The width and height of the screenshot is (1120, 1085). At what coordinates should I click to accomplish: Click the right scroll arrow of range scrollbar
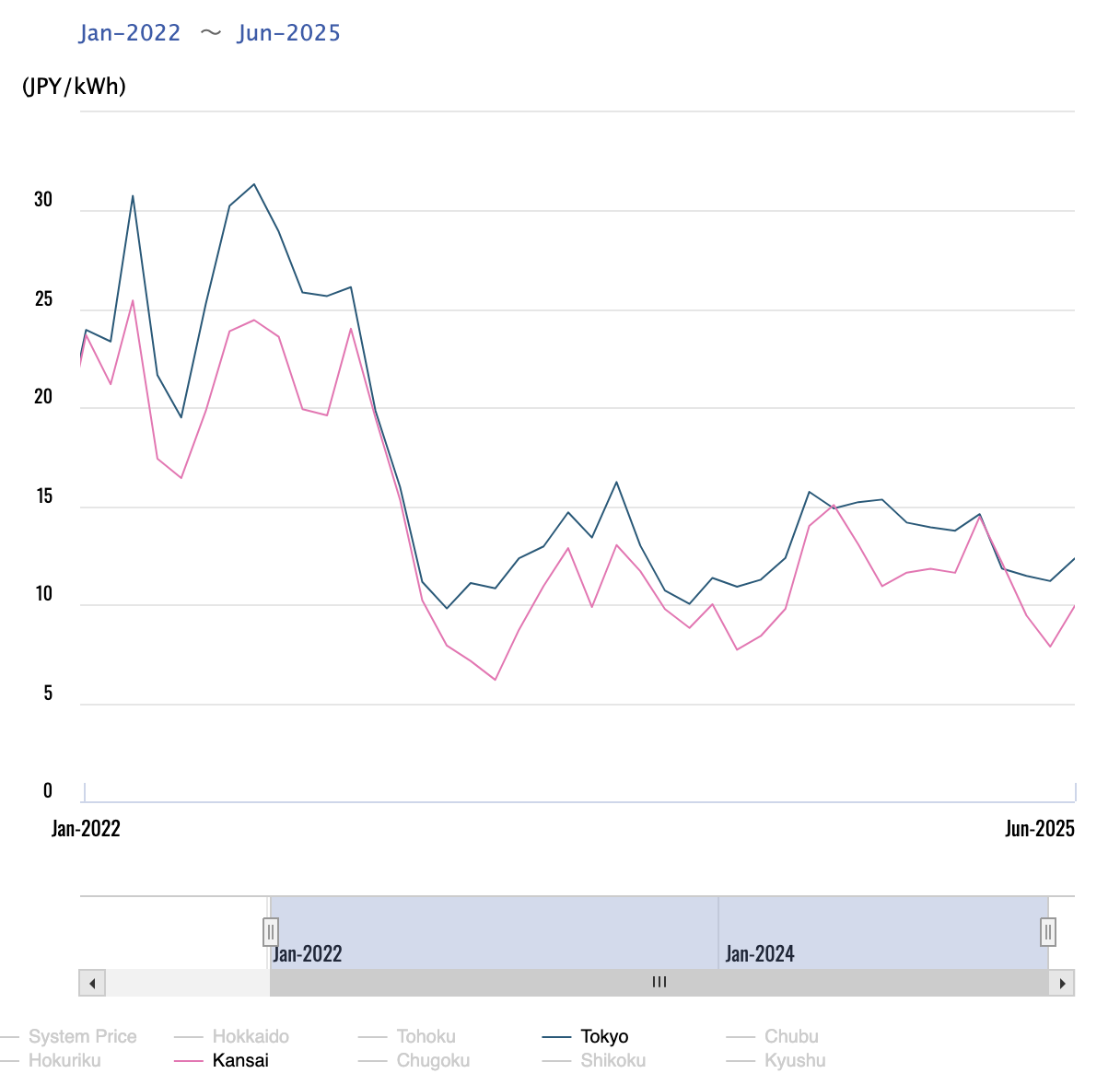pos(1062,983)
